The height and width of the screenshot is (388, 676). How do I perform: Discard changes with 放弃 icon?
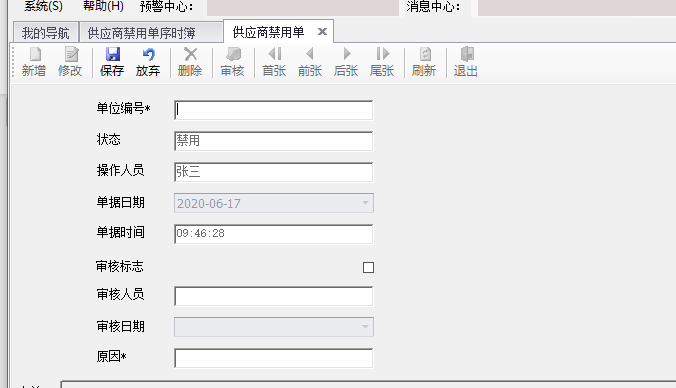coord(148,62)
